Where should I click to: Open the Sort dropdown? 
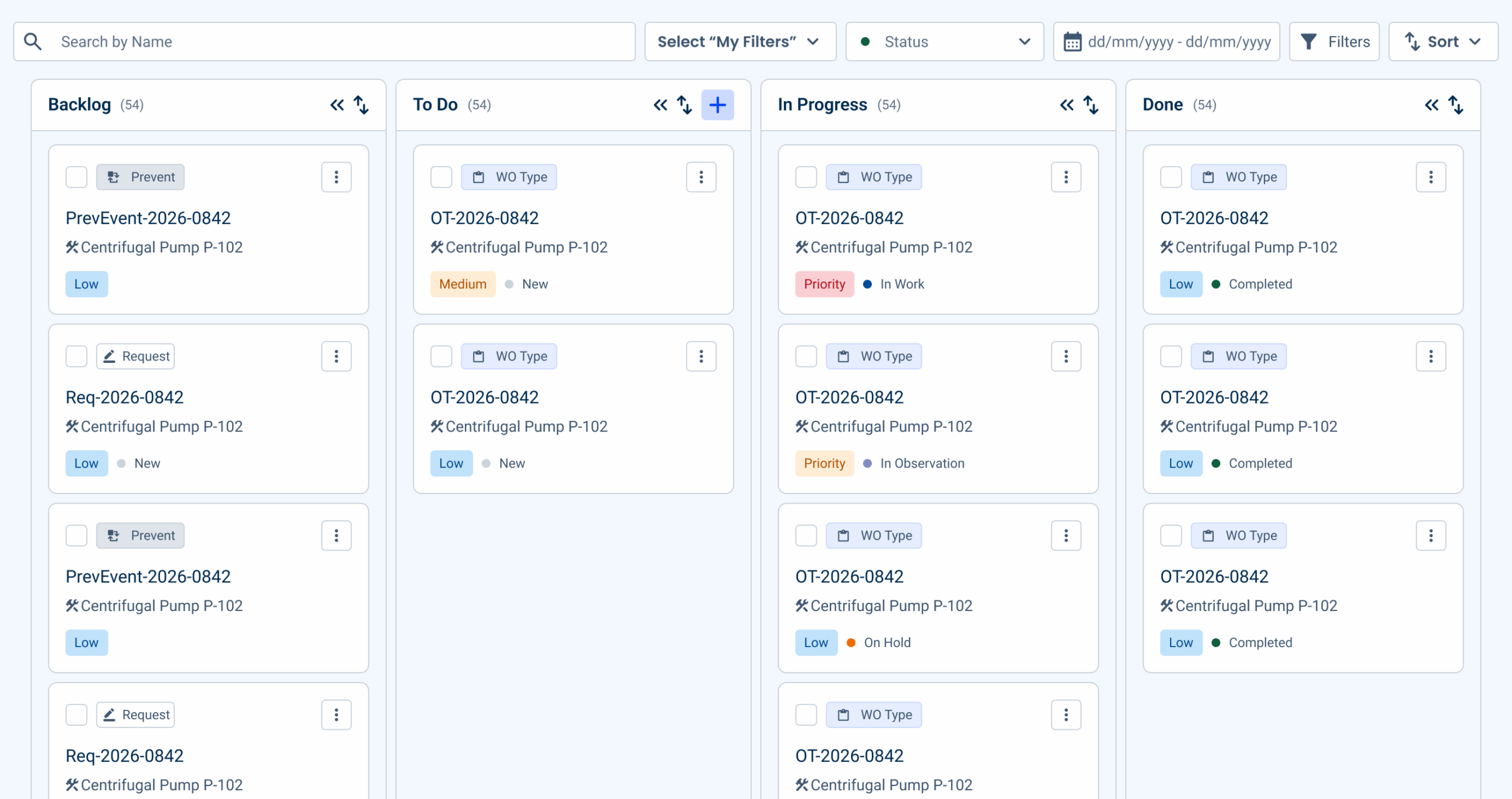[1443, 41]
